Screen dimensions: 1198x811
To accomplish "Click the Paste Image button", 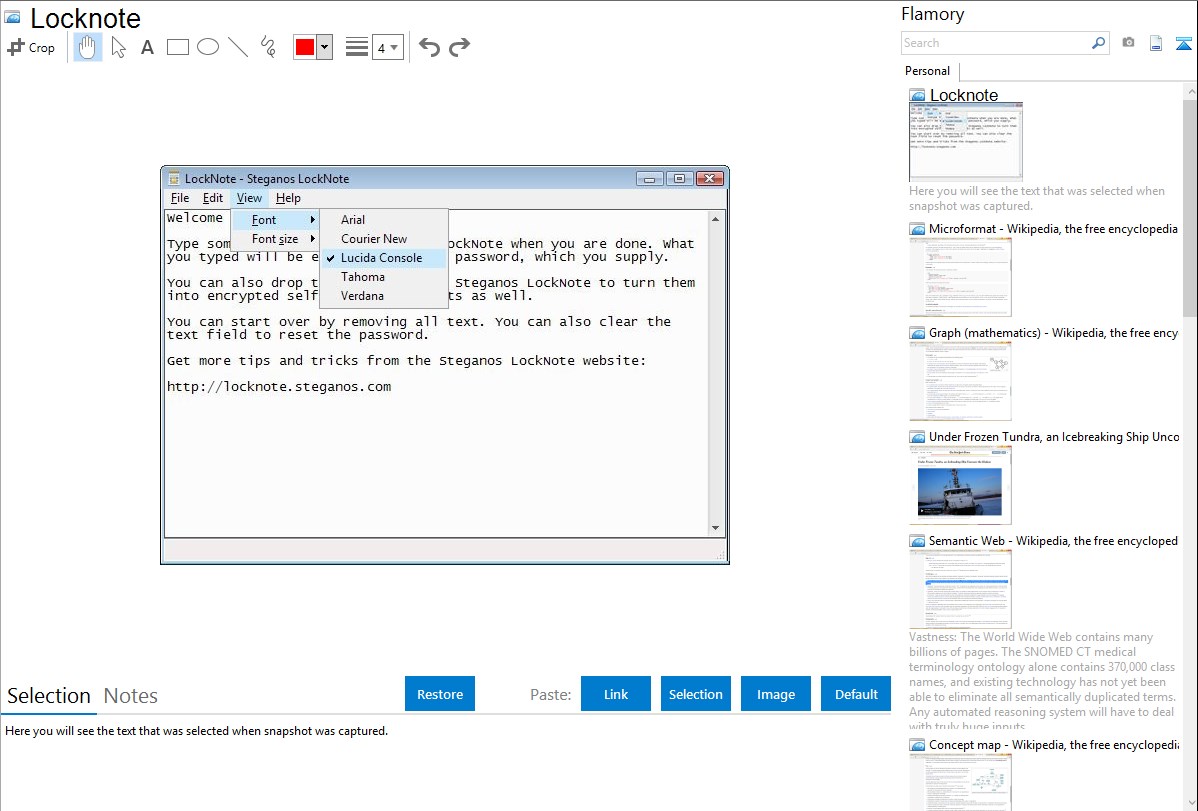I will [776, 694].
